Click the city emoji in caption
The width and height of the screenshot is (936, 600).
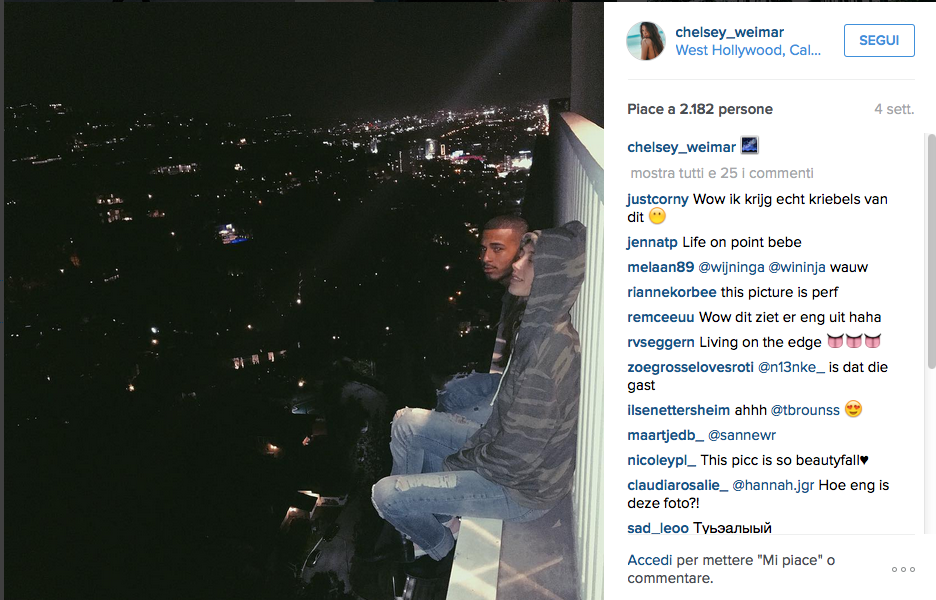point(750,145)
